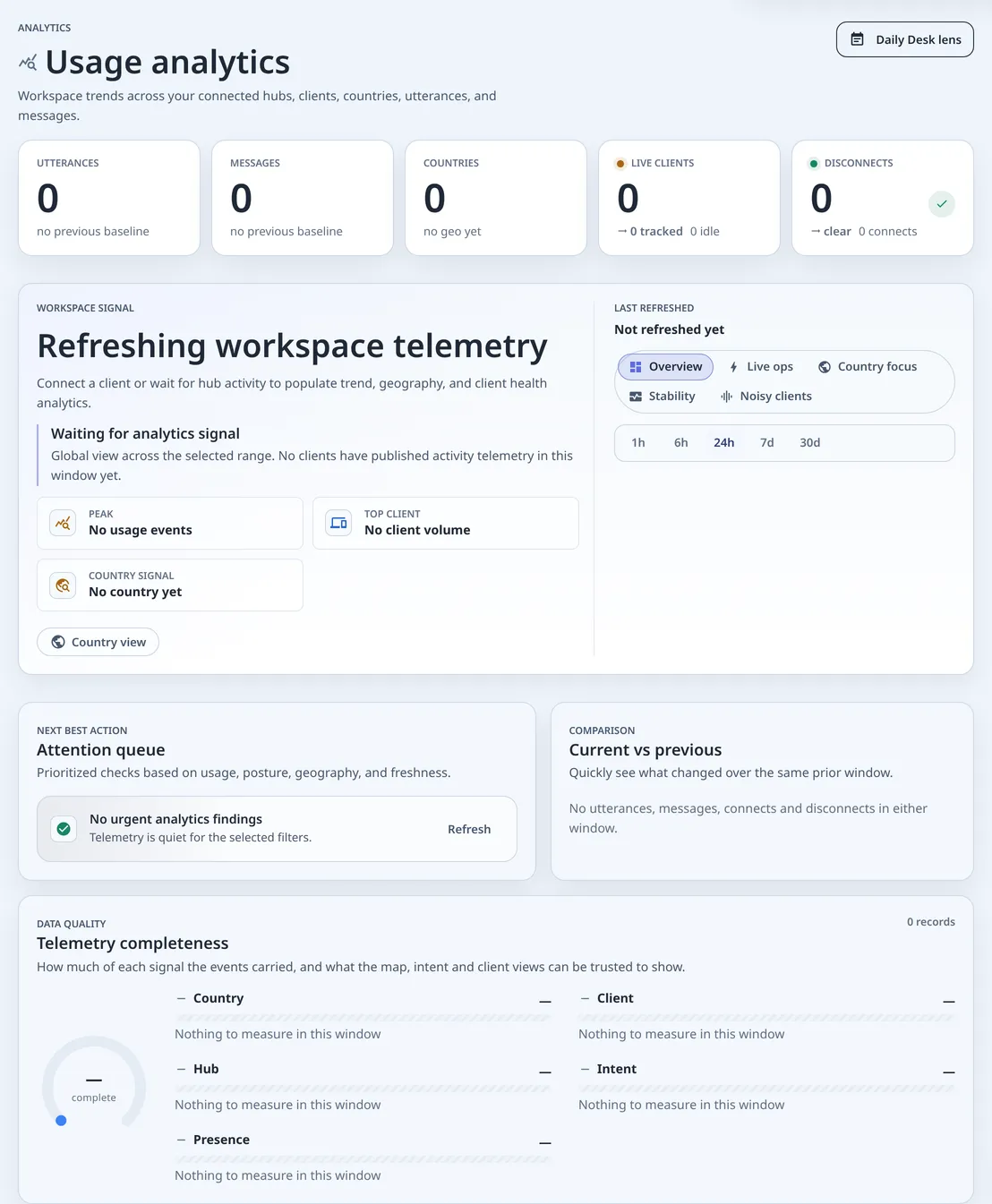Click the '0 records' label
This screenshot has height=1204, width=992.
[x=931, y=922]
